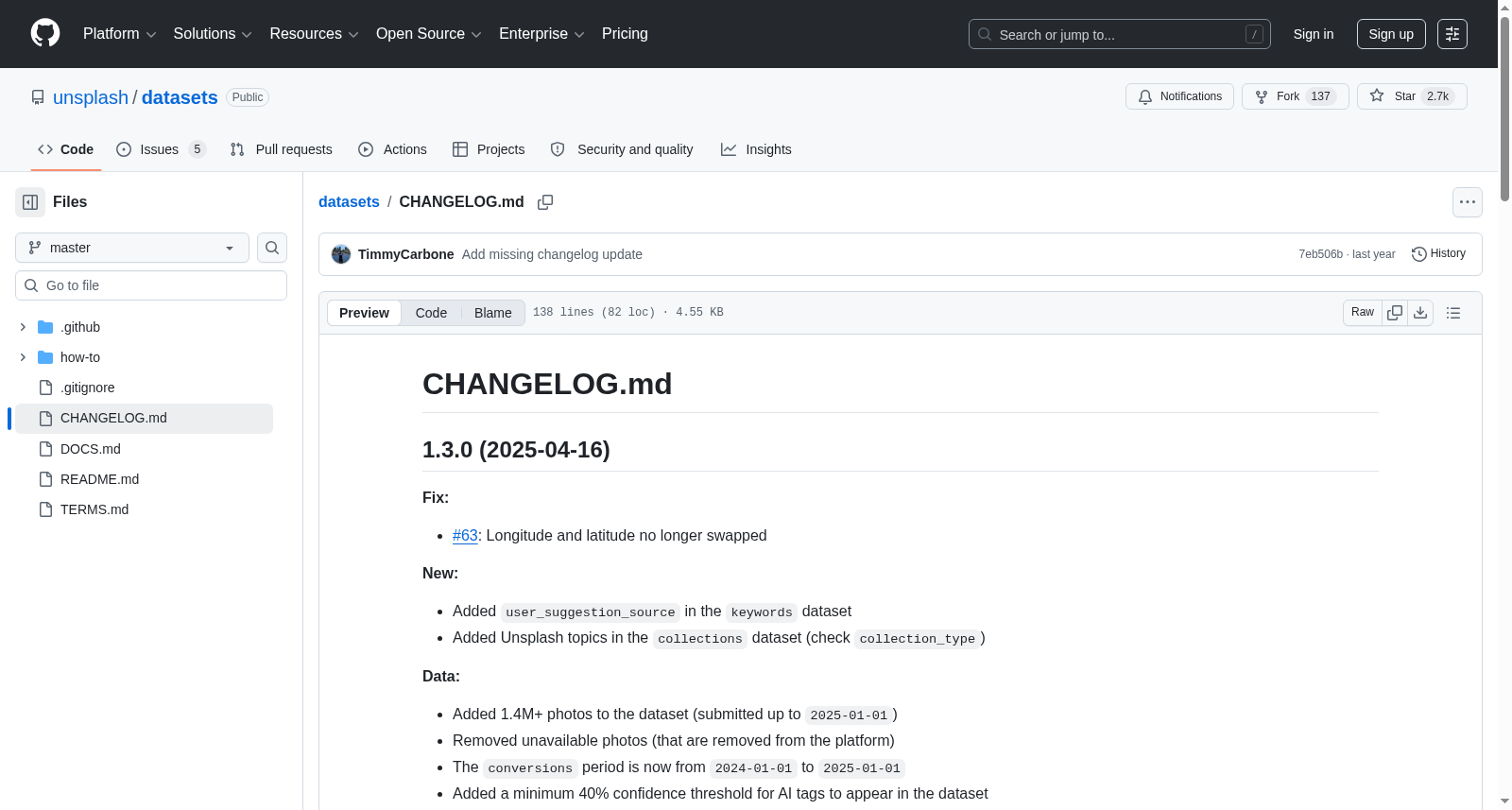
Task: Select CHANGELOG.md in file tree
Action: pos(113,418)
